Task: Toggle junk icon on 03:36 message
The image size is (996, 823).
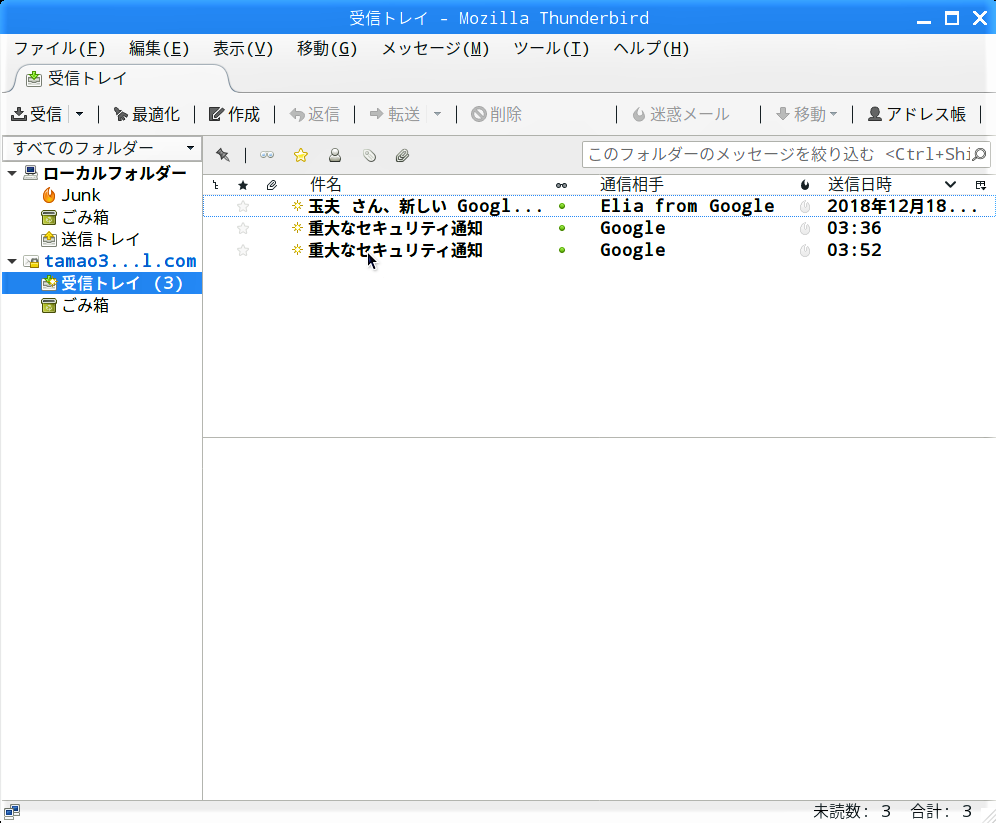Action: (805, 229)
